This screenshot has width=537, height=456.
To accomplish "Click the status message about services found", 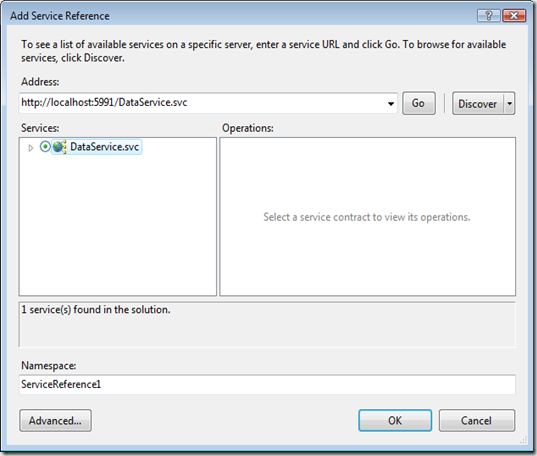I will tap(96, 310).
